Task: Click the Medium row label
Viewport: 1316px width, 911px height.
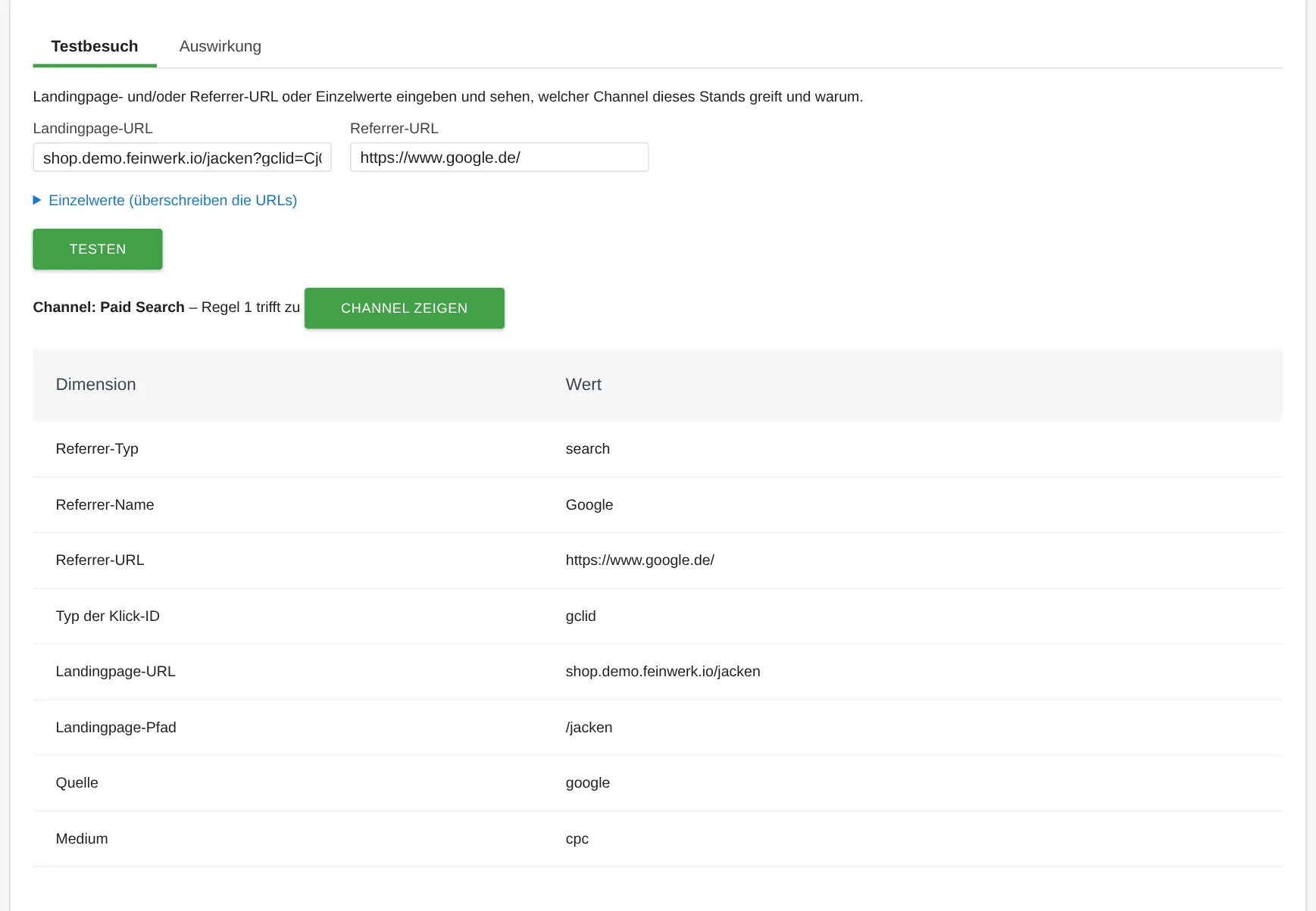Action: pyautogui.click(x=82, y=839)
